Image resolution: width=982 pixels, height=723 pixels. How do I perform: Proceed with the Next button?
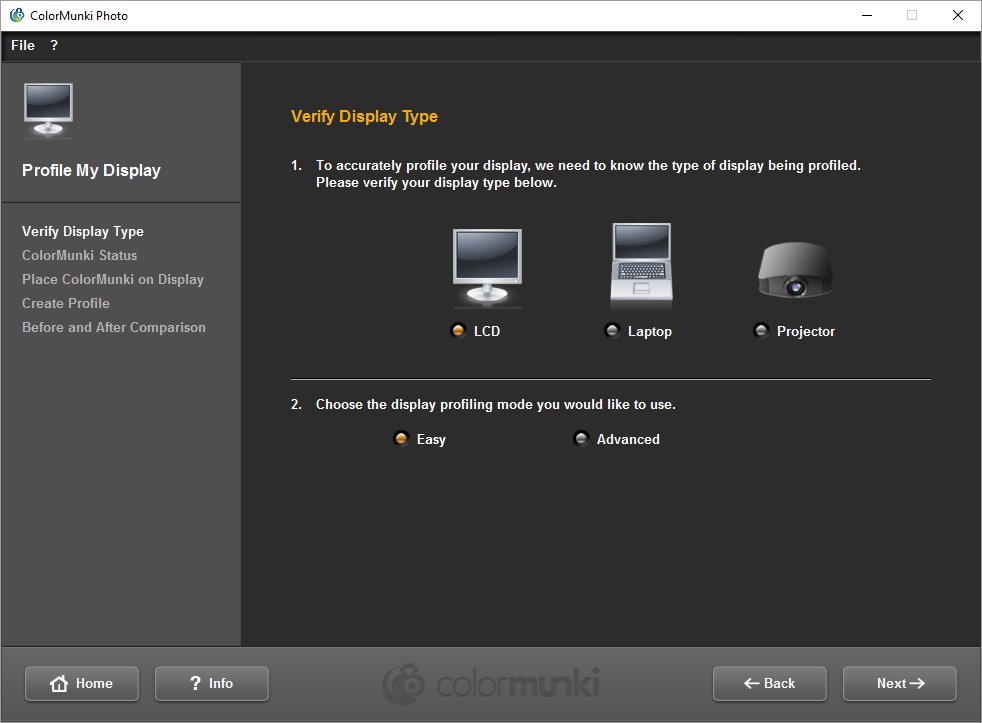[x=899, y=683]
